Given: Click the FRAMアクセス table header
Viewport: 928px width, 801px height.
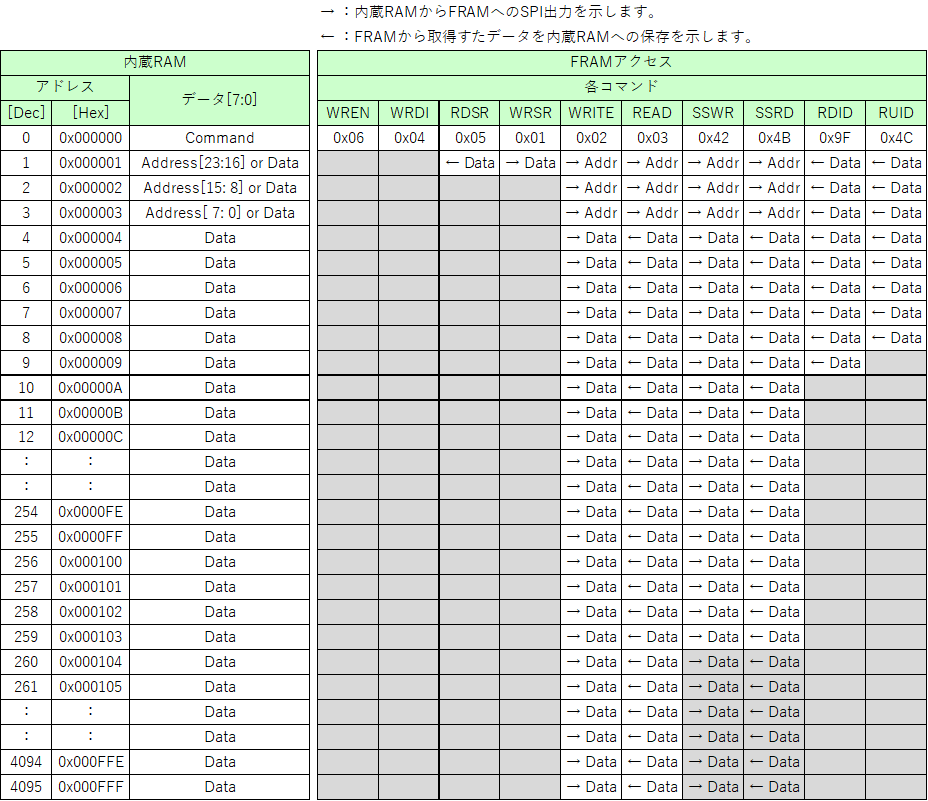Looking at the screenshot, I should coord(621,62).
